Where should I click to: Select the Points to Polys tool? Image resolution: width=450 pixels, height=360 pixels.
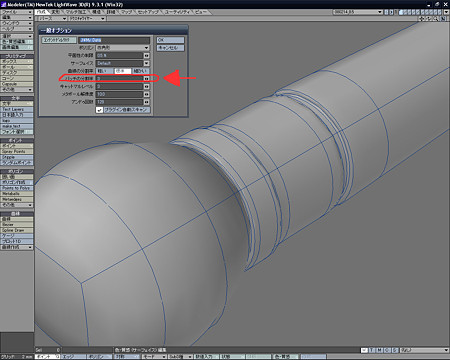pyautogui.click(x=17, y=188)
